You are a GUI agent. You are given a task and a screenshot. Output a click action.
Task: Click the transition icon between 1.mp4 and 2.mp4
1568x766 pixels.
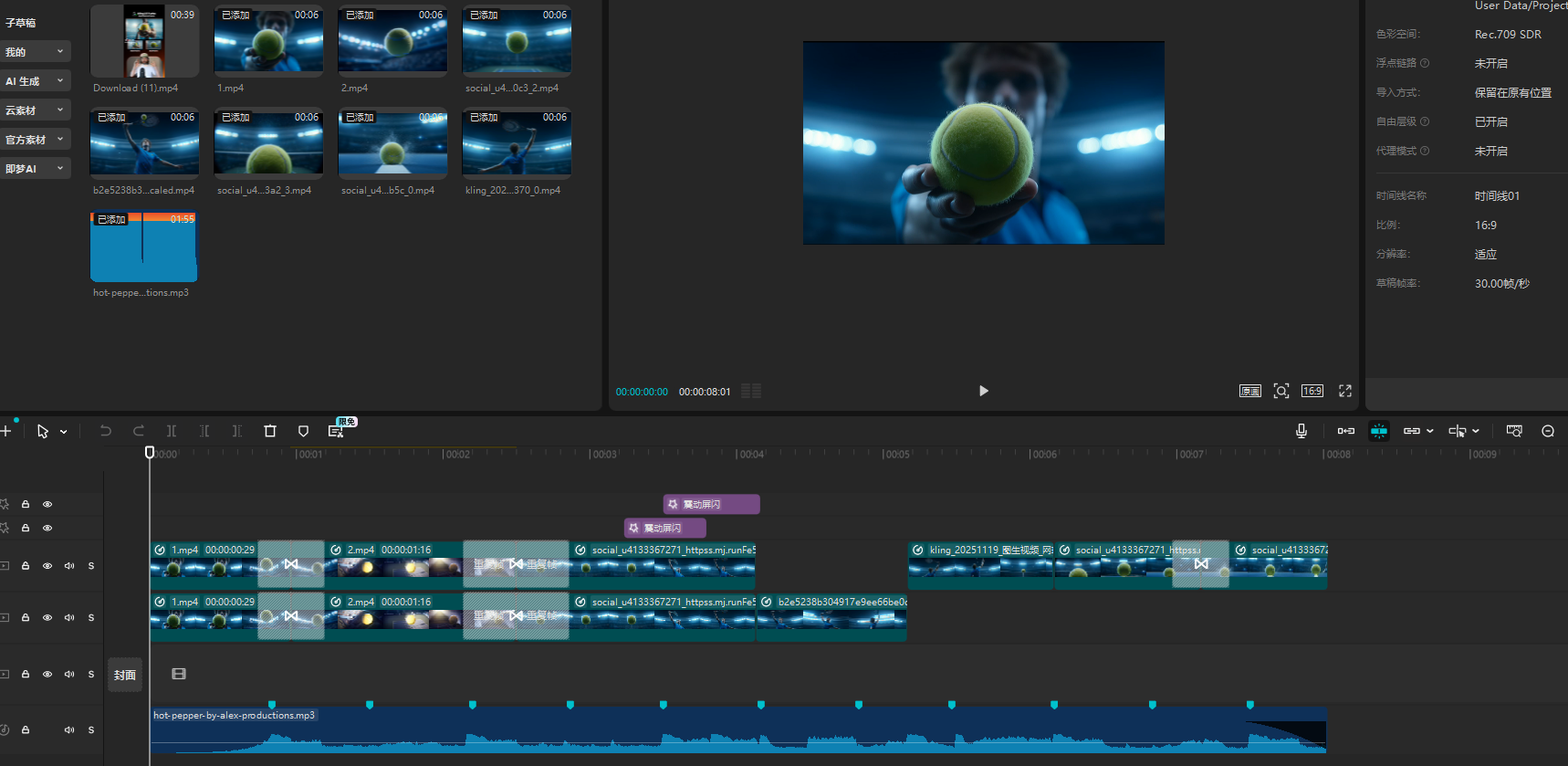[x=290, y=564]
